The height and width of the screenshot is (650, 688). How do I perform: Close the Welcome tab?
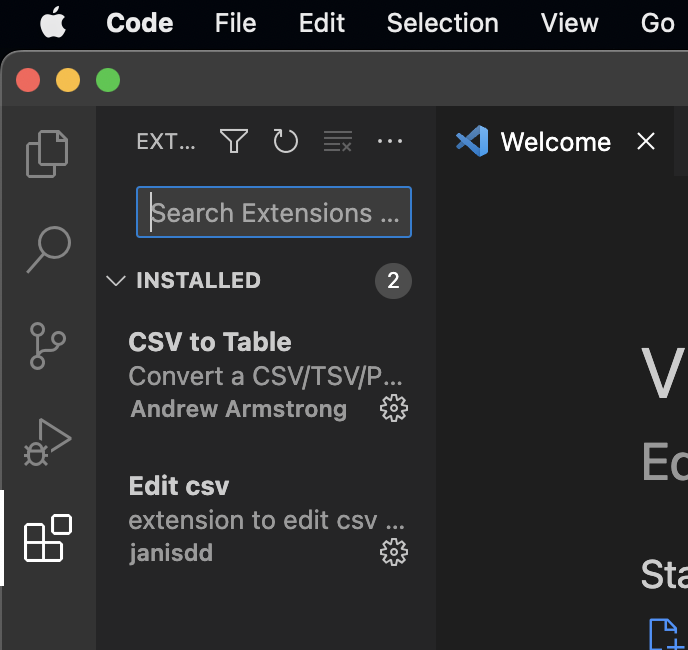pyautogui.click(x=646, y=142)
